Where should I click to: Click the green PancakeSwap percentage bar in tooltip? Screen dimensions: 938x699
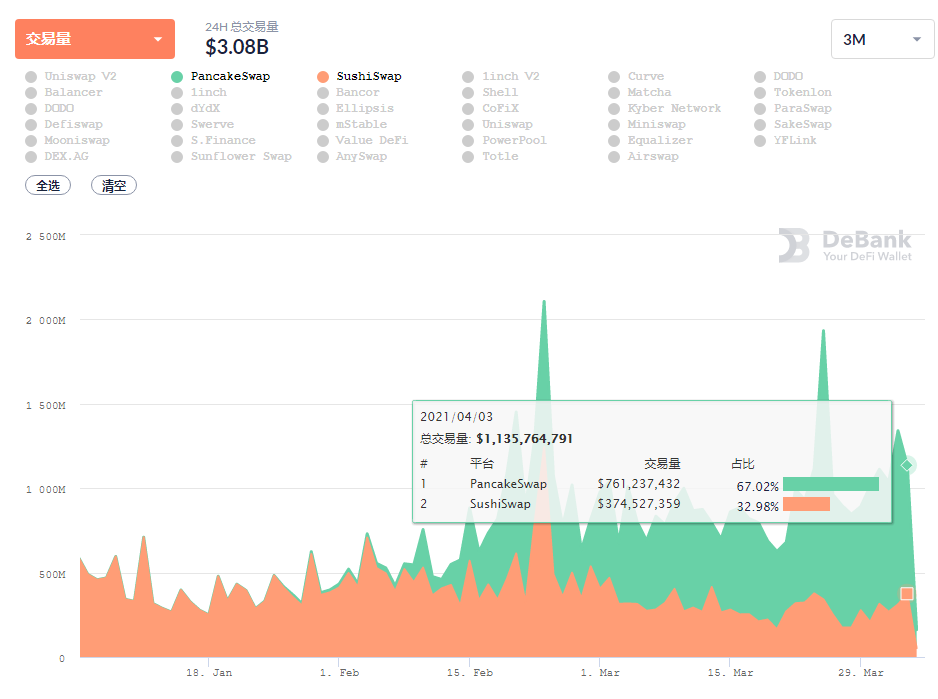click(831, 484)
